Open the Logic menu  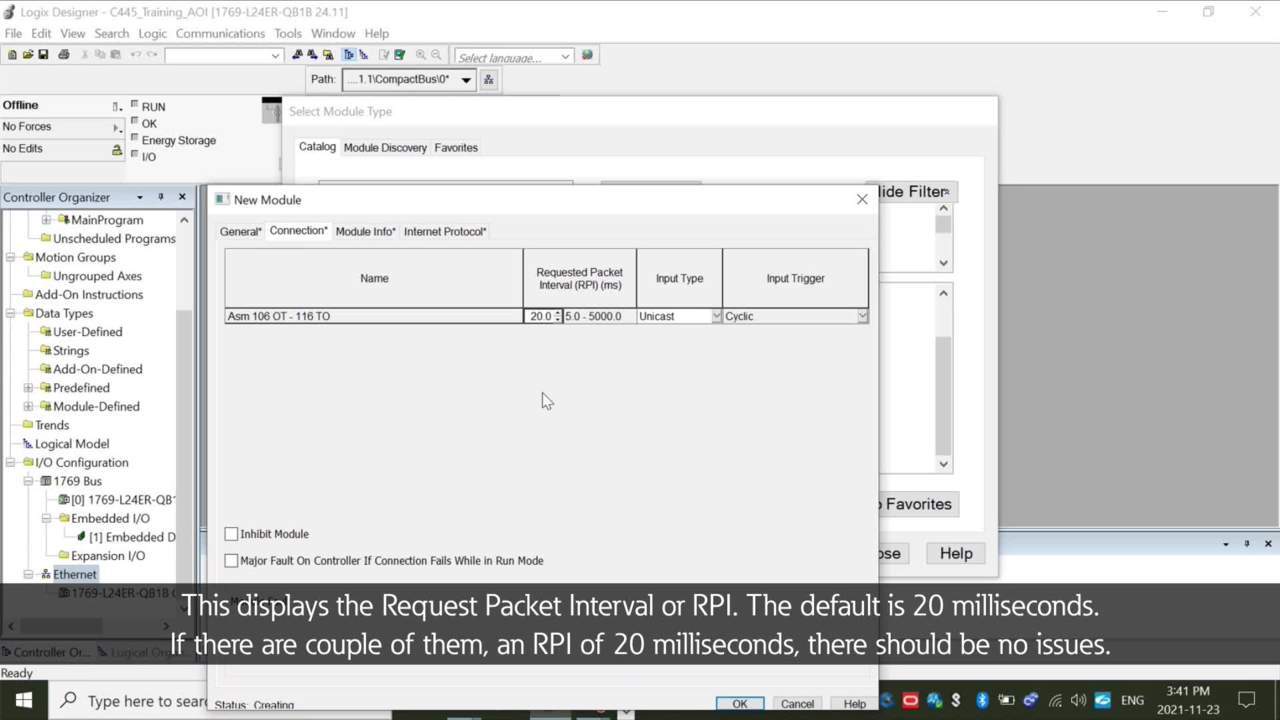[152, 33]
